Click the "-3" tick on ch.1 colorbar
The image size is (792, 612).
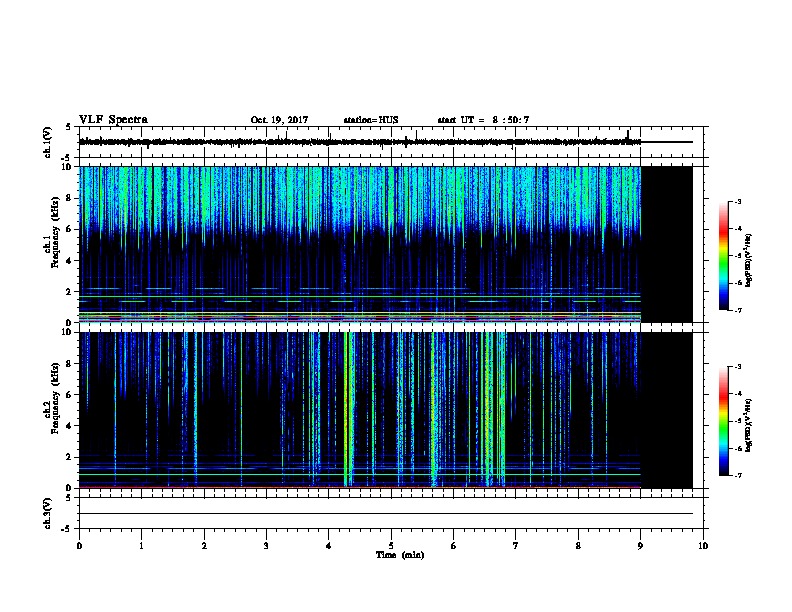pyautogui.click(x=737, y=201)
